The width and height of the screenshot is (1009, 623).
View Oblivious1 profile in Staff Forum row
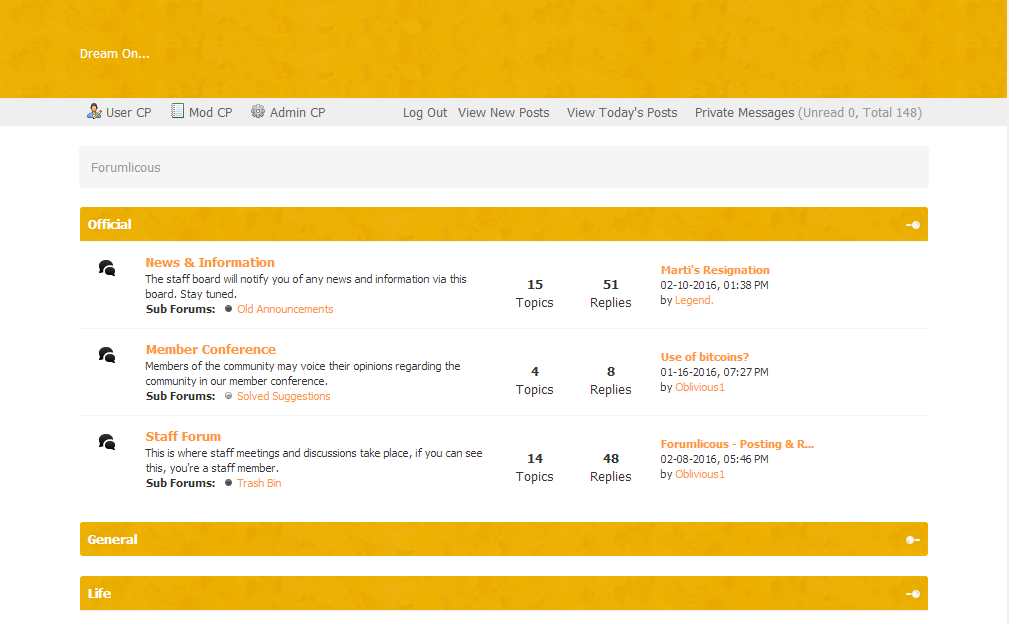(x=699, y=474)
